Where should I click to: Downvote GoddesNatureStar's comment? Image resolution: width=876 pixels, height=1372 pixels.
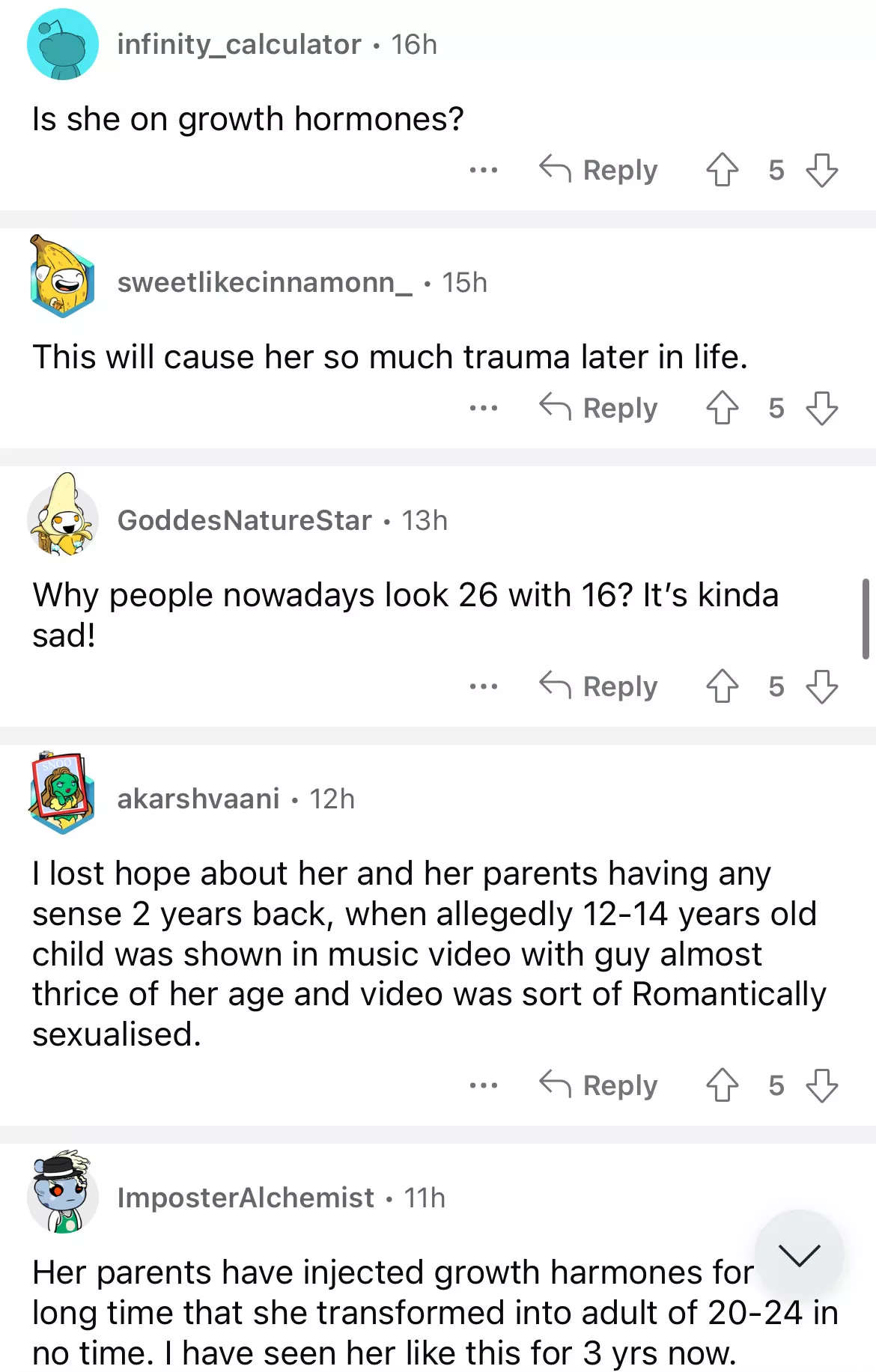821,686
